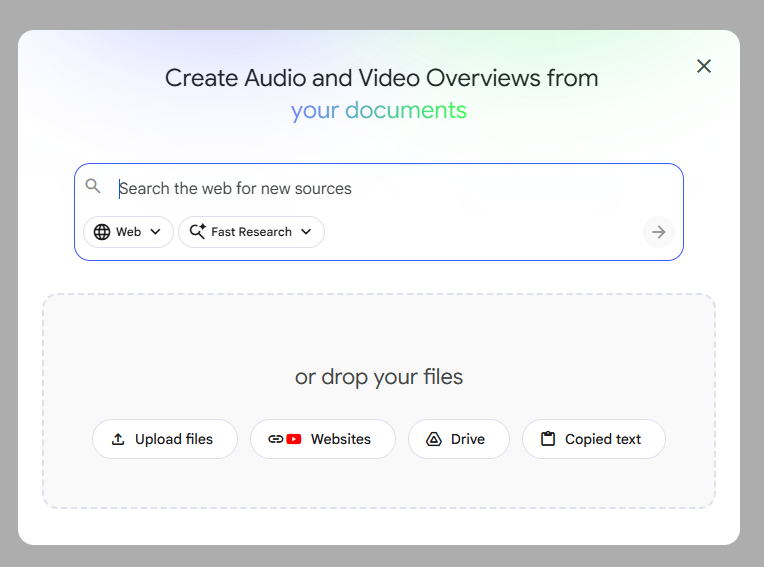Click the 'or drop your files' area
The height and width of the screenshot is (567, 764).
tap(379, 377)
